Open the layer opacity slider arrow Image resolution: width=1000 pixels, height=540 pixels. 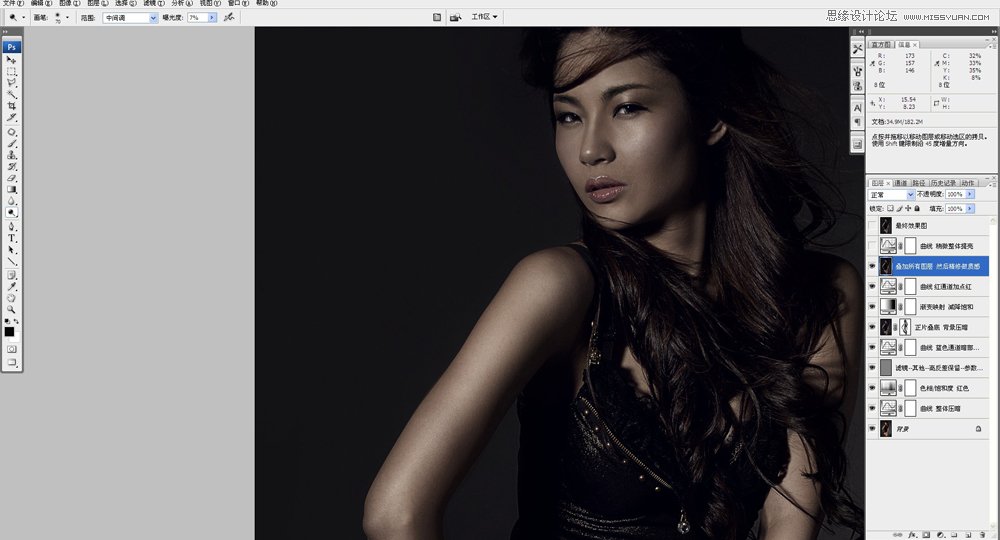coord(970,194)
